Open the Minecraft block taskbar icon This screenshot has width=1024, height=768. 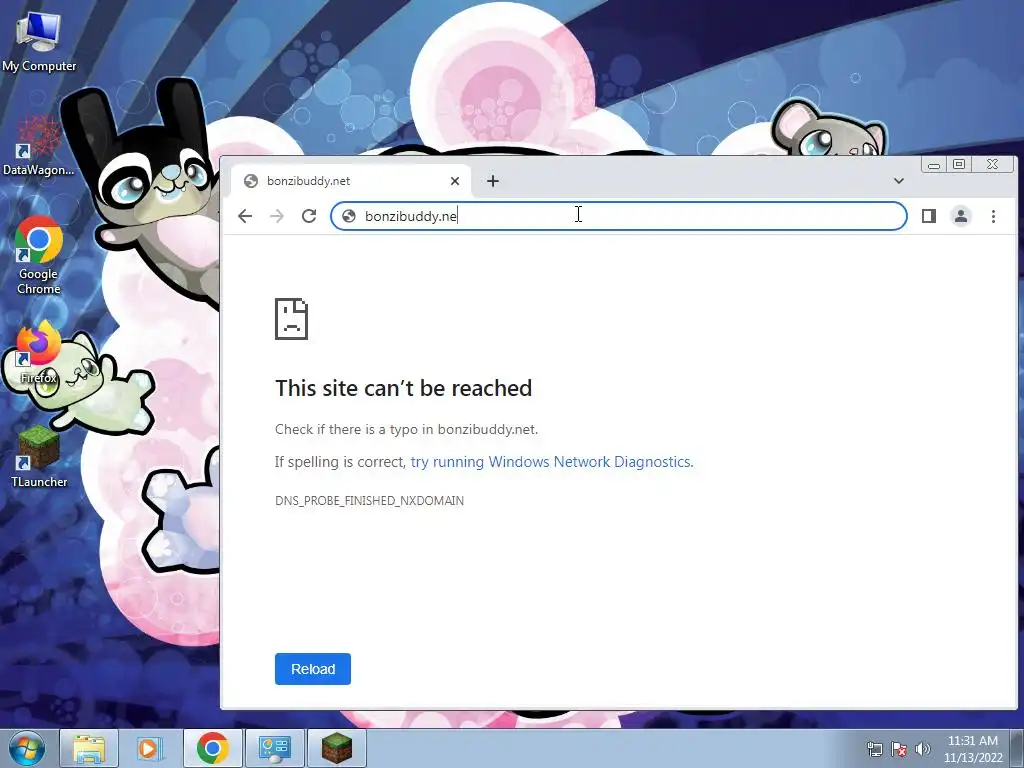click(336, 748)
